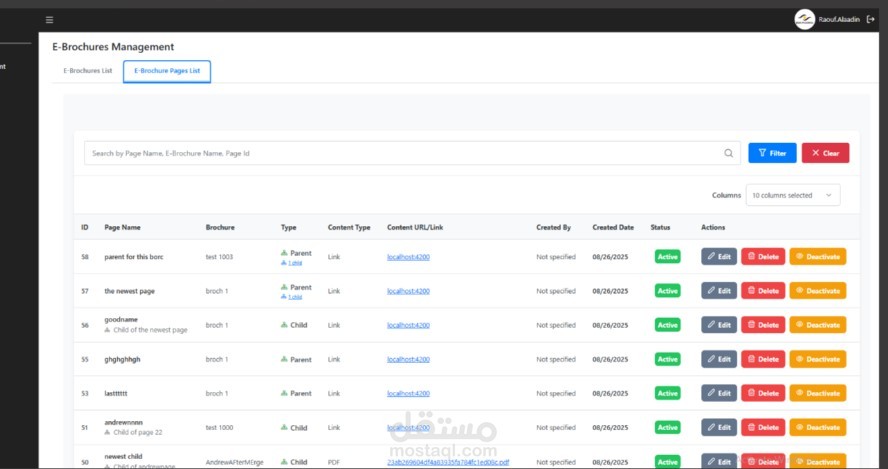Click 'Child of the newest page' subtitle

click(x=150, y=330)
